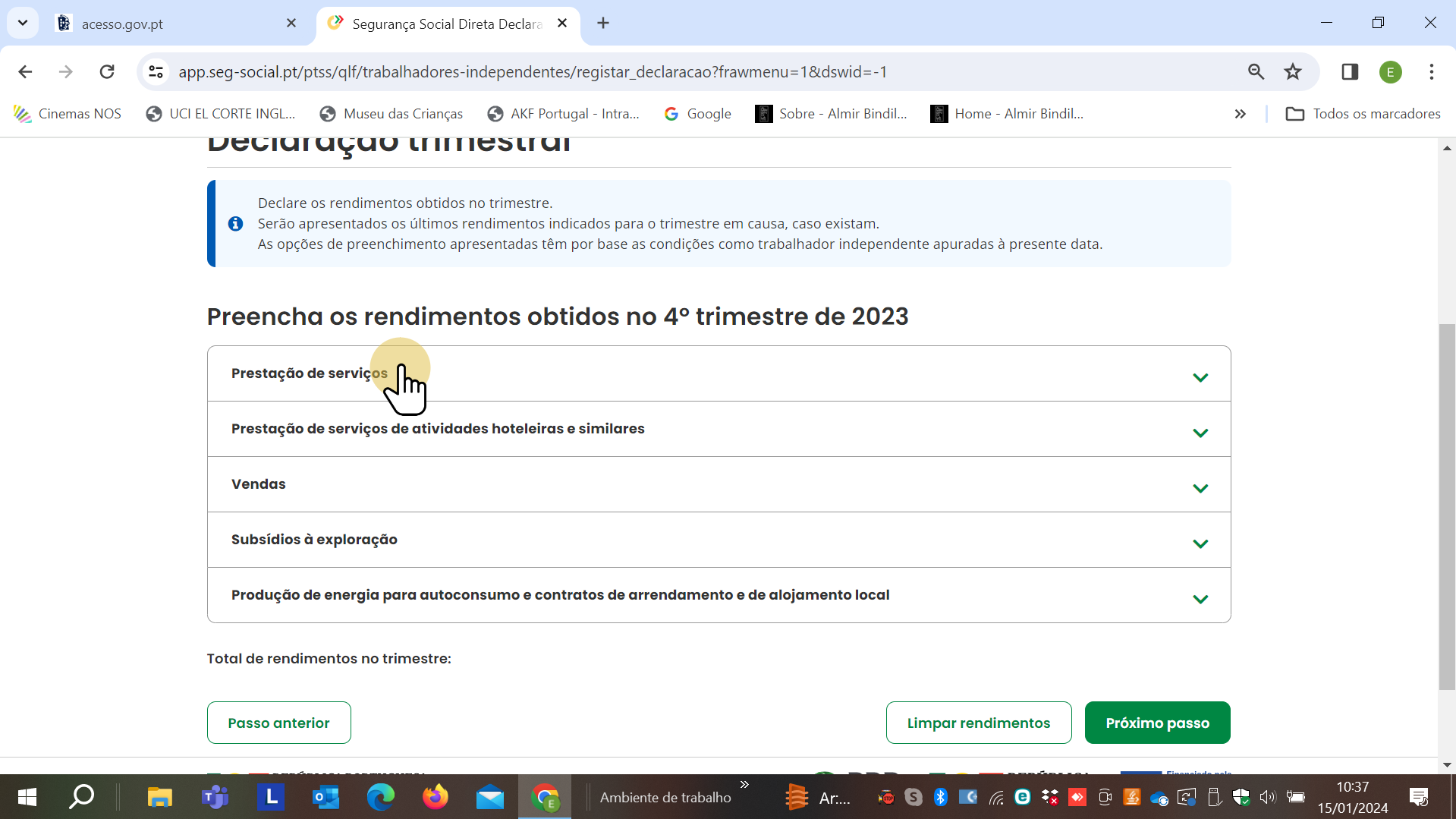Open Outlook from the taskbar
Screen dimensions: 1456x819
coord(325,797)
